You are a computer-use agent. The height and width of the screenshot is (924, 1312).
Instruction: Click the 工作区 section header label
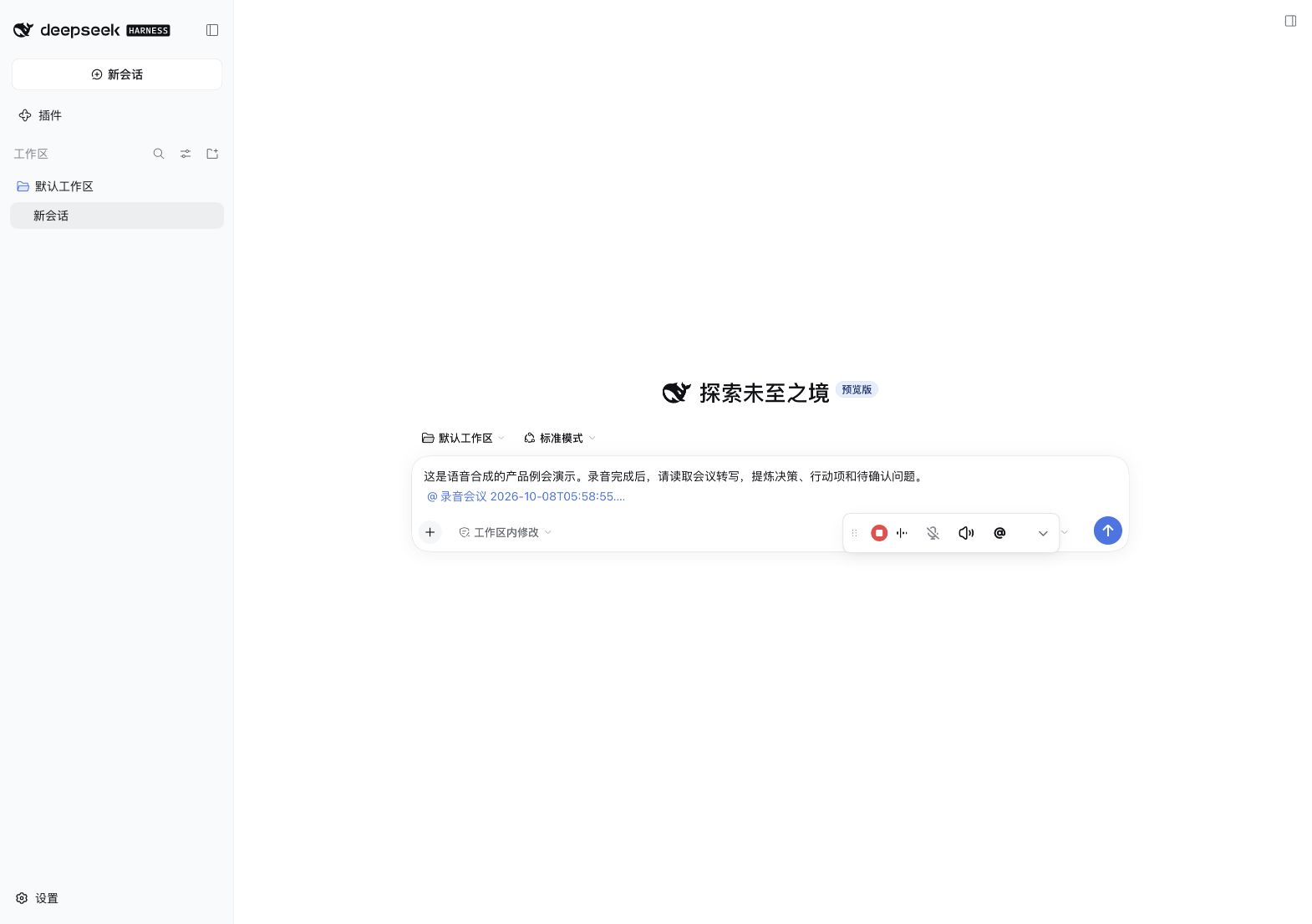pyautogui.click(x=31, y=154)
